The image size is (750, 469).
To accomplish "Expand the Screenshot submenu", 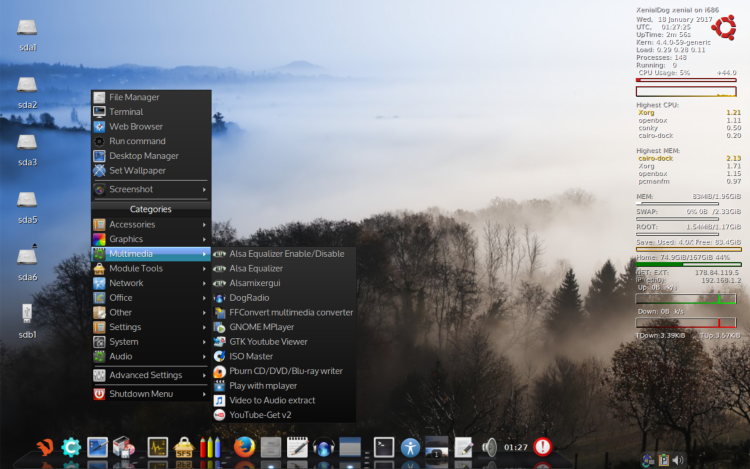I will click(151, 189).
